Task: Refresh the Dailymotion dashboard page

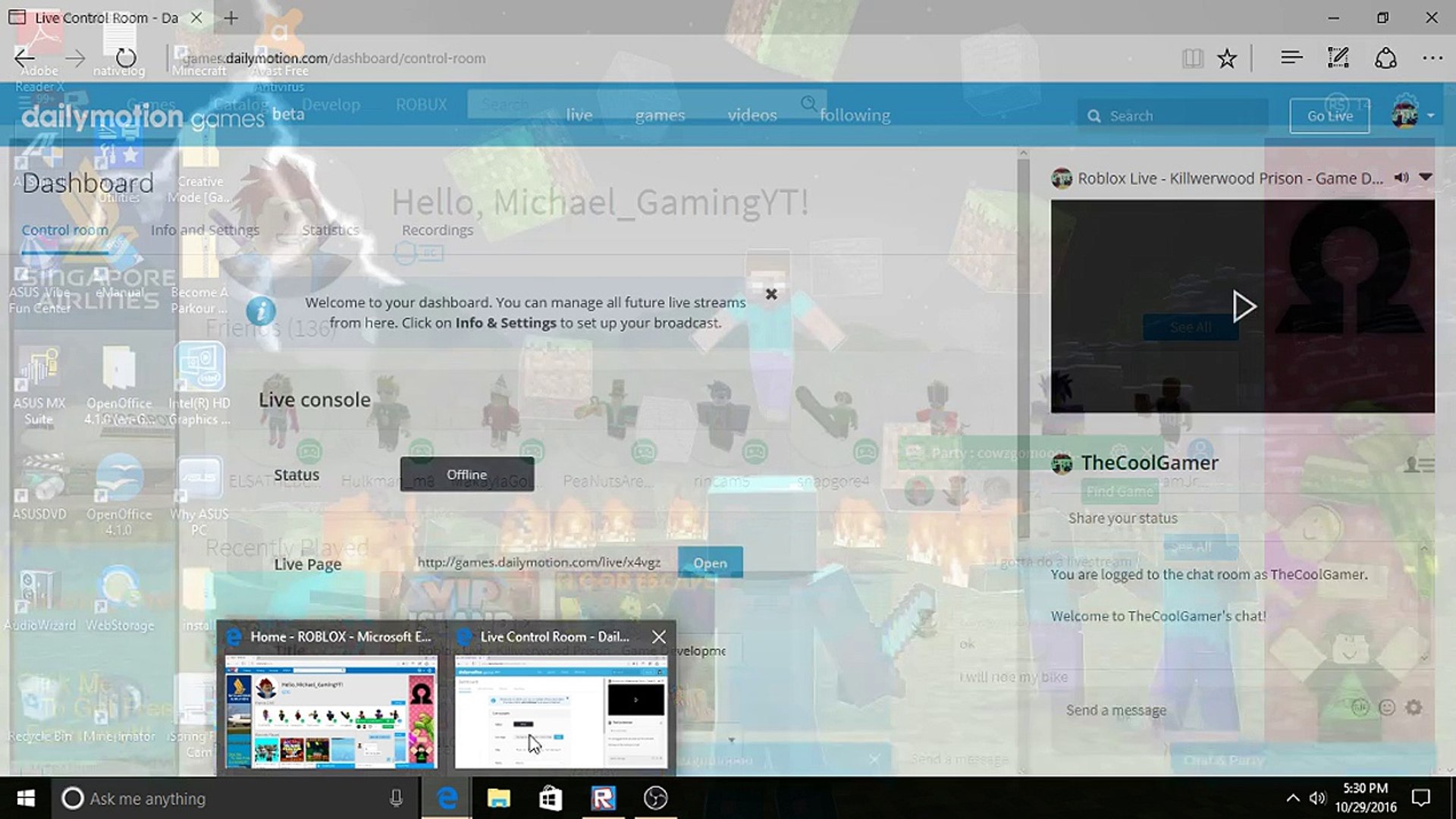Action: click(x=126, y=58)
